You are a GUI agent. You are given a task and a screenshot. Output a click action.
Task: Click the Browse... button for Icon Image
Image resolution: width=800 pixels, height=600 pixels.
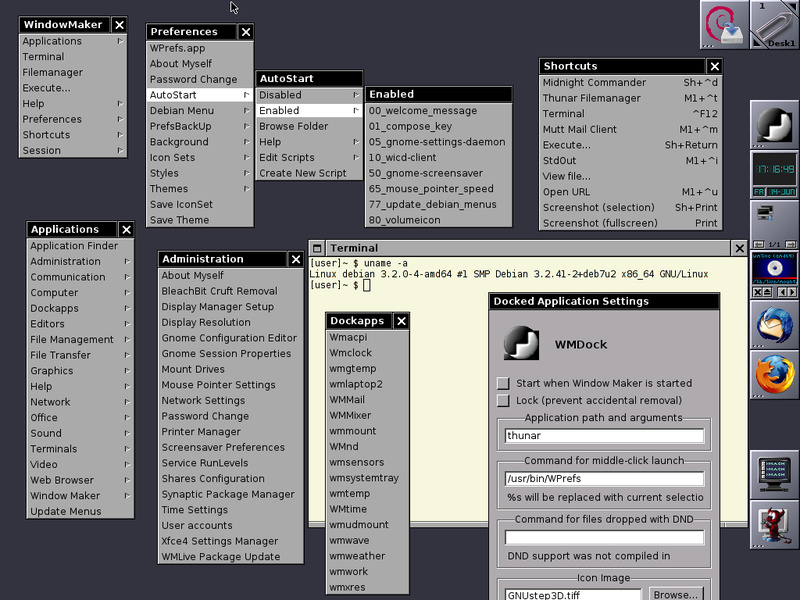(x=676, y=594)
